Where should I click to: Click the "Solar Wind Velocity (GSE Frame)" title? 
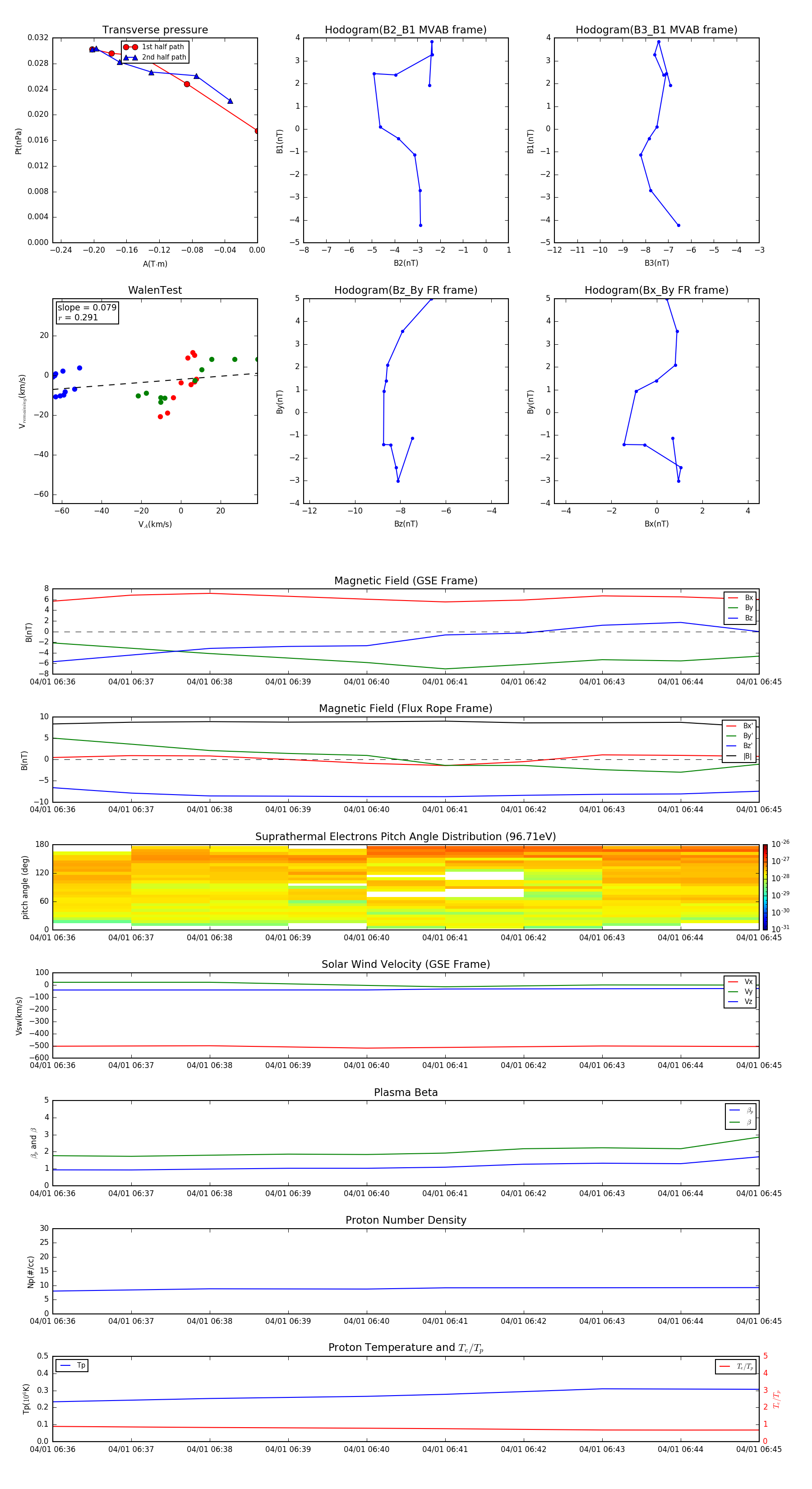coord(406,965)
